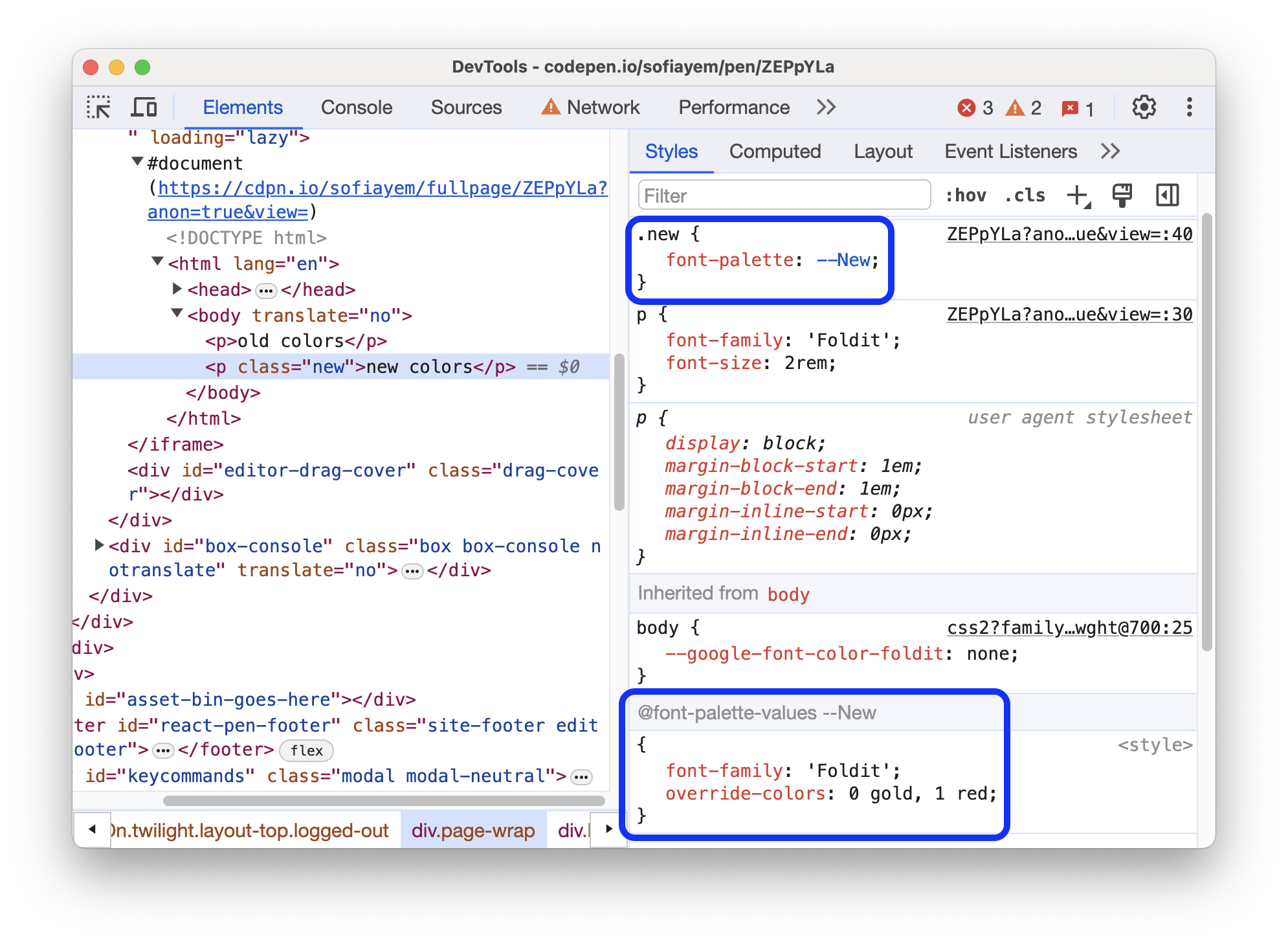
Task: Click the DevTools settings gear icon
Action: pos(1149,108)
